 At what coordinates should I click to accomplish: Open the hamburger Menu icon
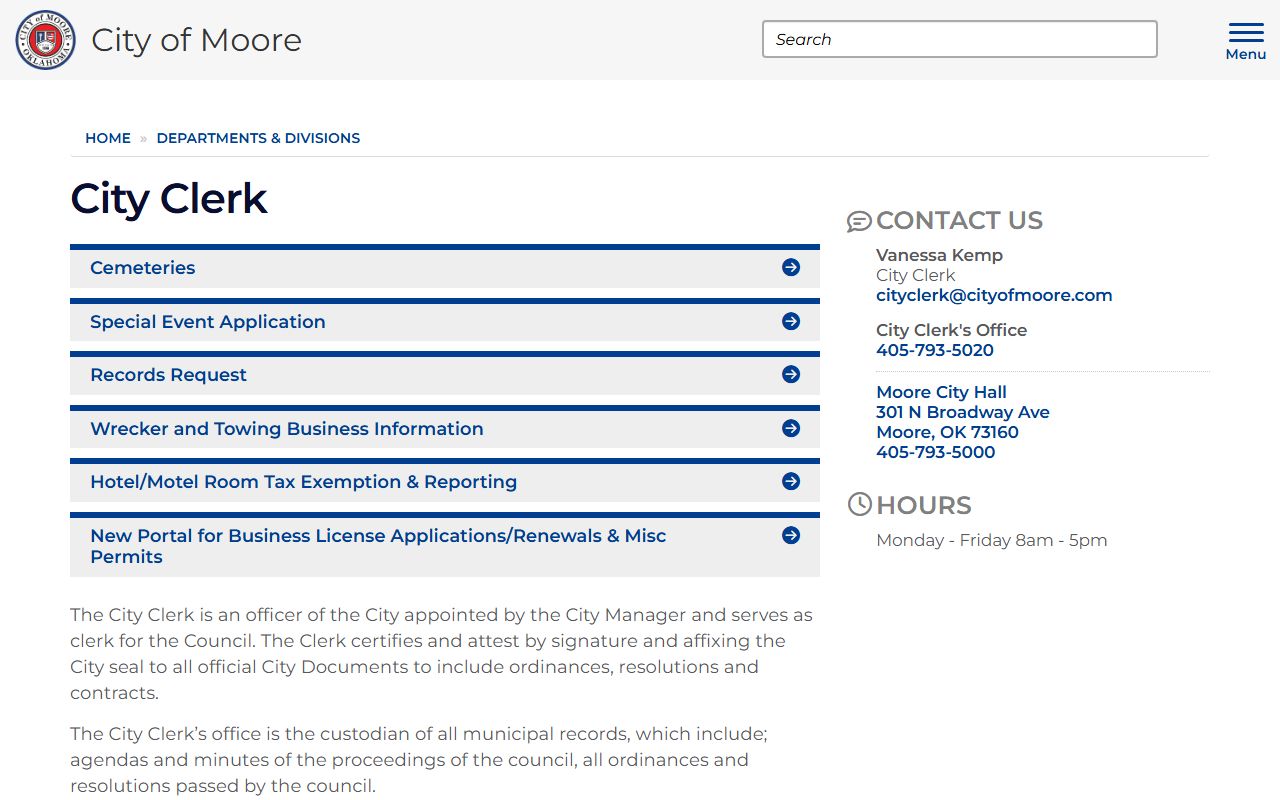pos(1245,41)
